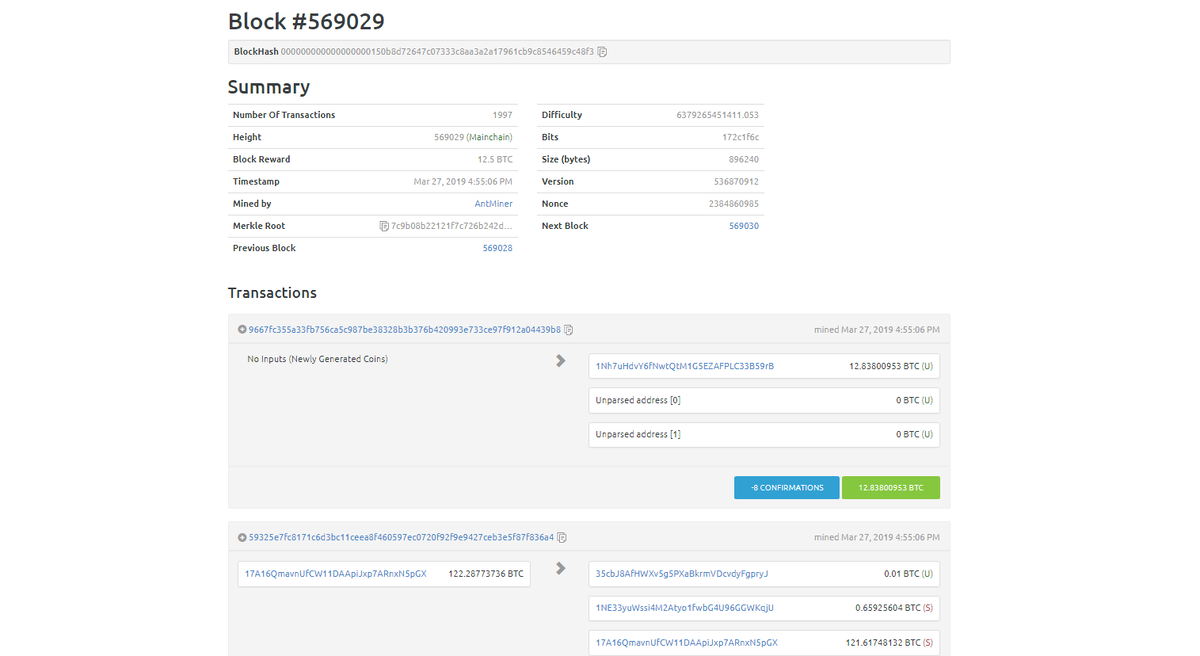Click Unparsed address [0] row
1200x656 pixels.
tap(764, 400)
